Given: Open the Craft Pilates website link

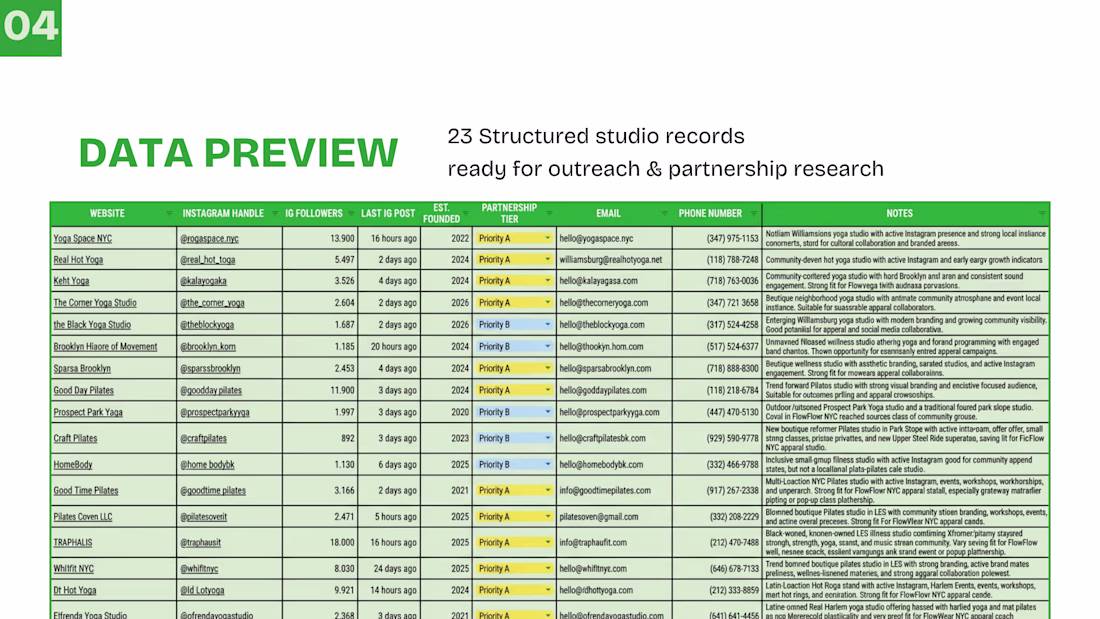Looking at the screenshot, I should pyautogui.click(x=76, y=438).
